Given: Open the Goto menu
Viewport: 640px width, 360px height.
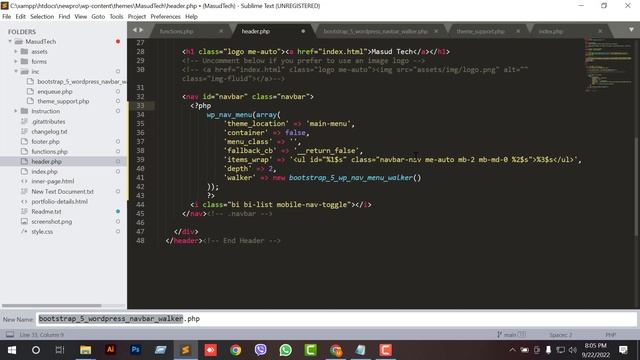Looking at the screenshot, I should 98,17.
